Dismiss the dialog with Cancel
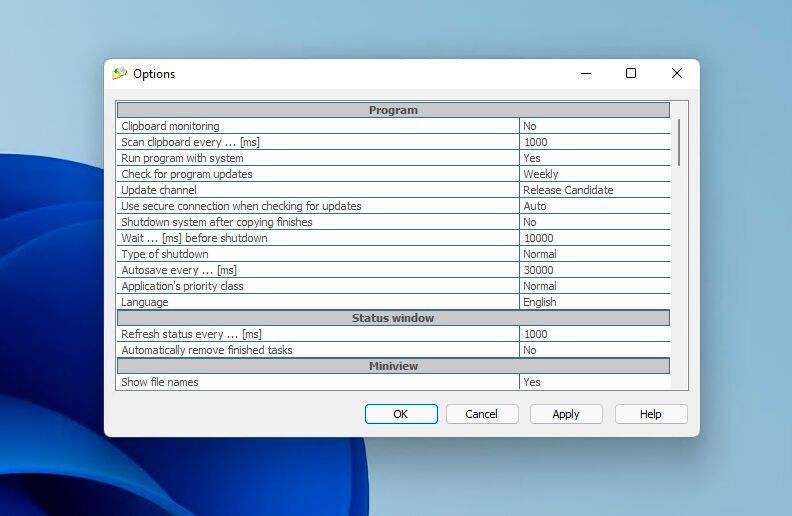Image resolution: width=792 pixels, height=516 pixels. [482, 414]
